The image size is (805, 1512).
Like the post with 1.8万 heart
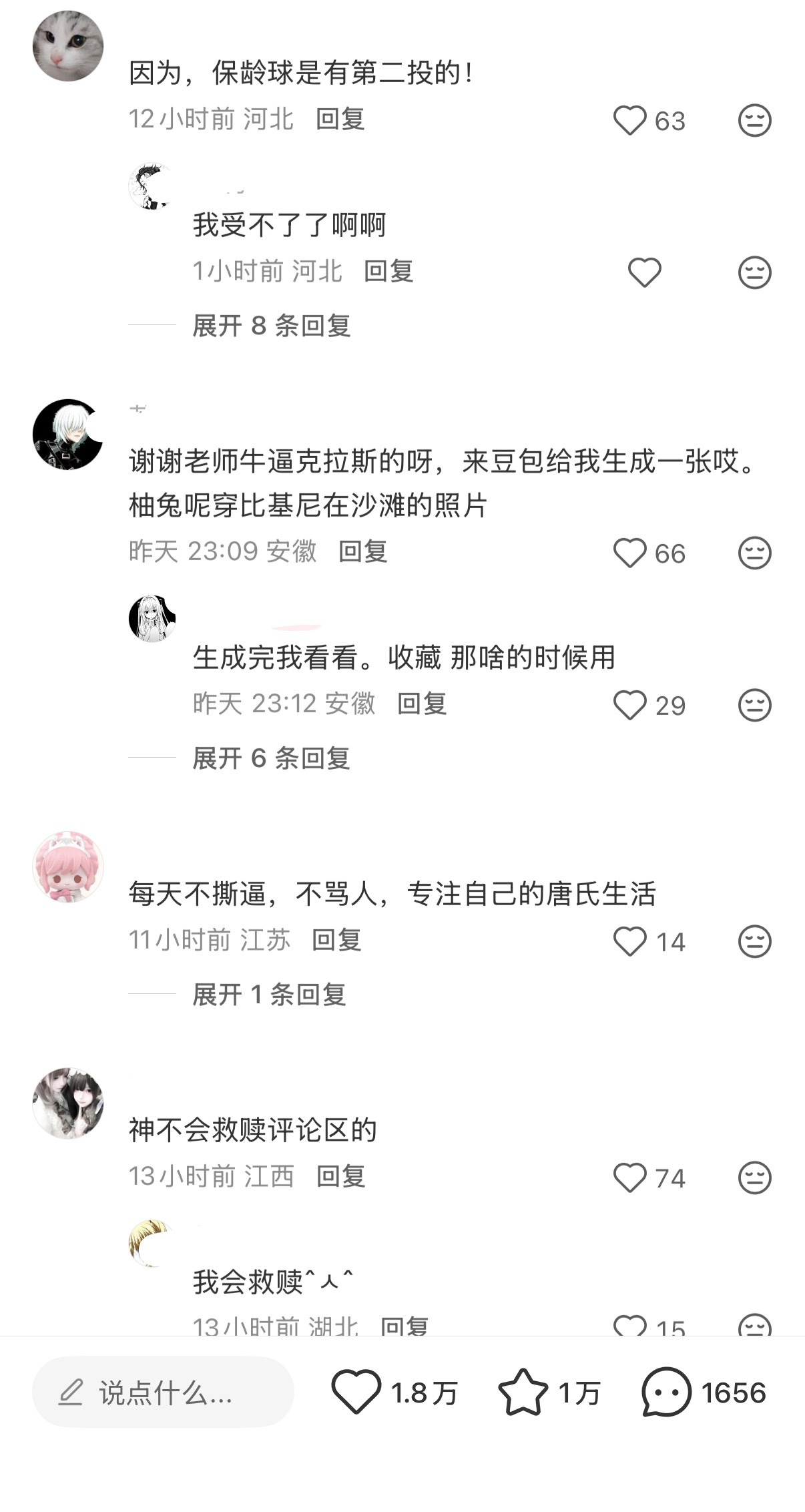click(x=356, y=1392)
